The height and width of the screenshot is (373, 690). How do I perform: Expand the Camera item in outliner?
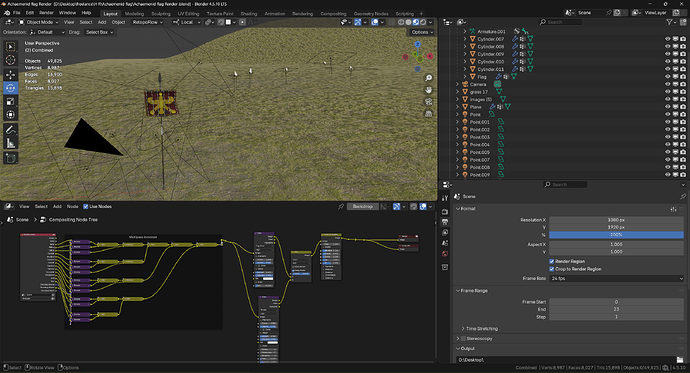pos(458,84)
